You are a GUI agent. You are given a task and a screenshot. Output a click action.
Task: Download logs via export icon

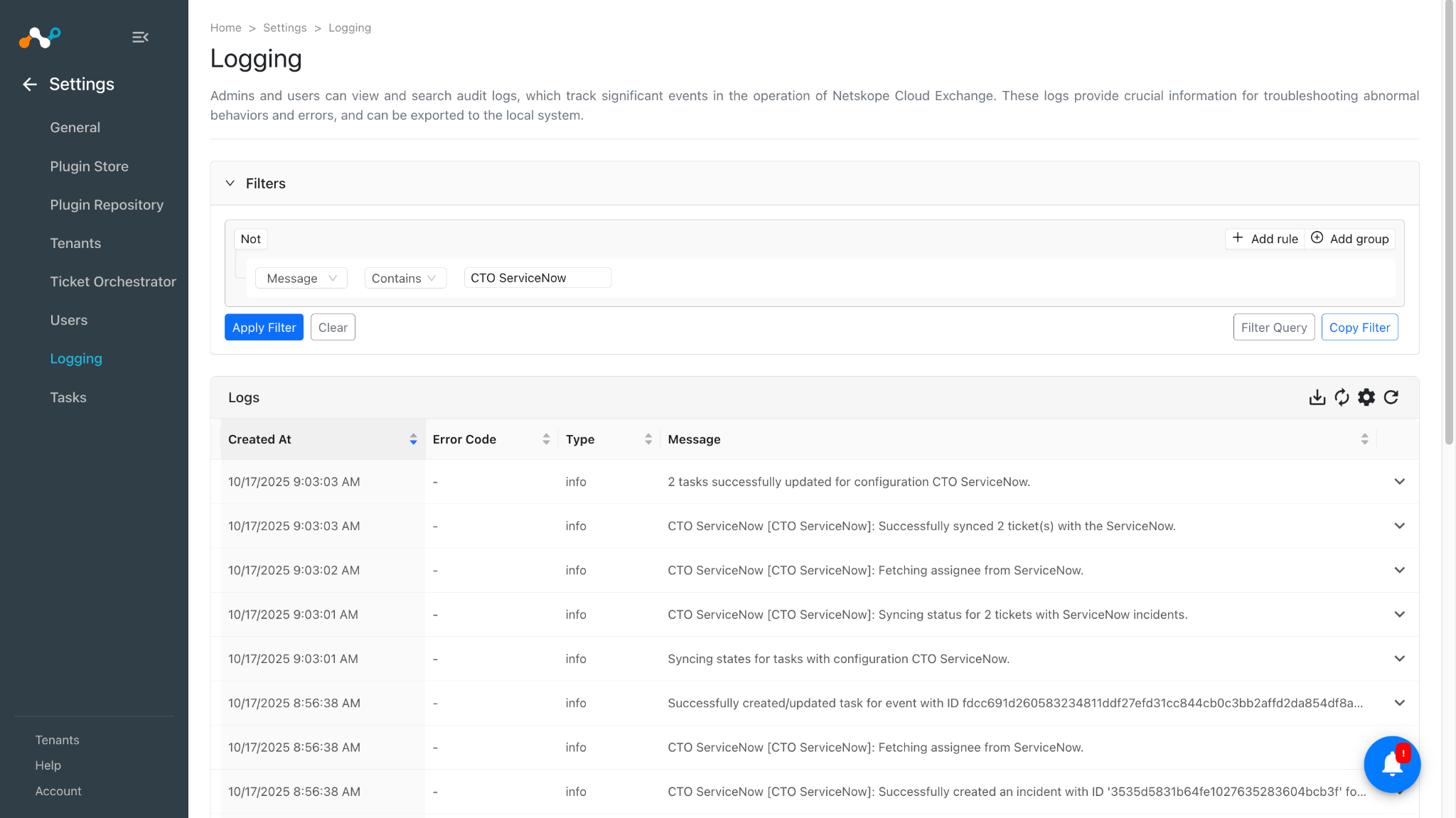1317,397
